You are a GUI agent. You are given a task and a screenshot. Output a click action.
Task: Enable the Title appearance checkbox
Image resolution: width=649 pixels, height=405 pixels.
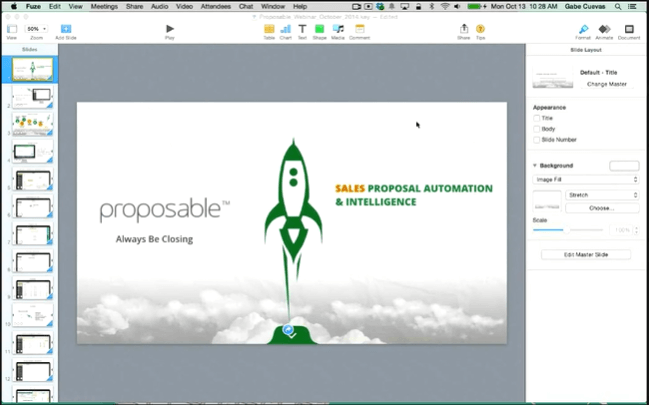coord(536,118)
